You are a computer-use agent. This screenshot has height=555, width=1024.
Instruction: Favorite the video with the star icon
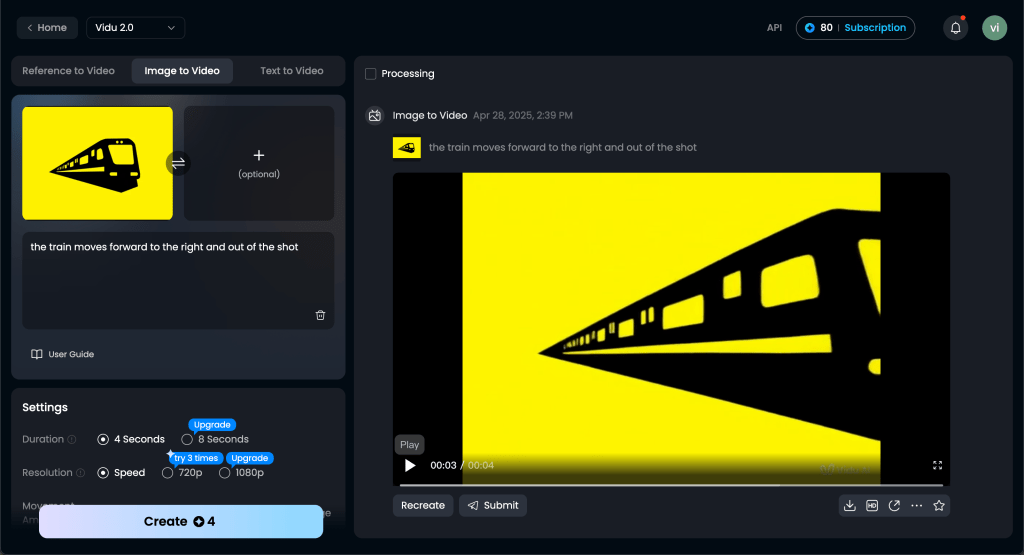click(939, 506)
